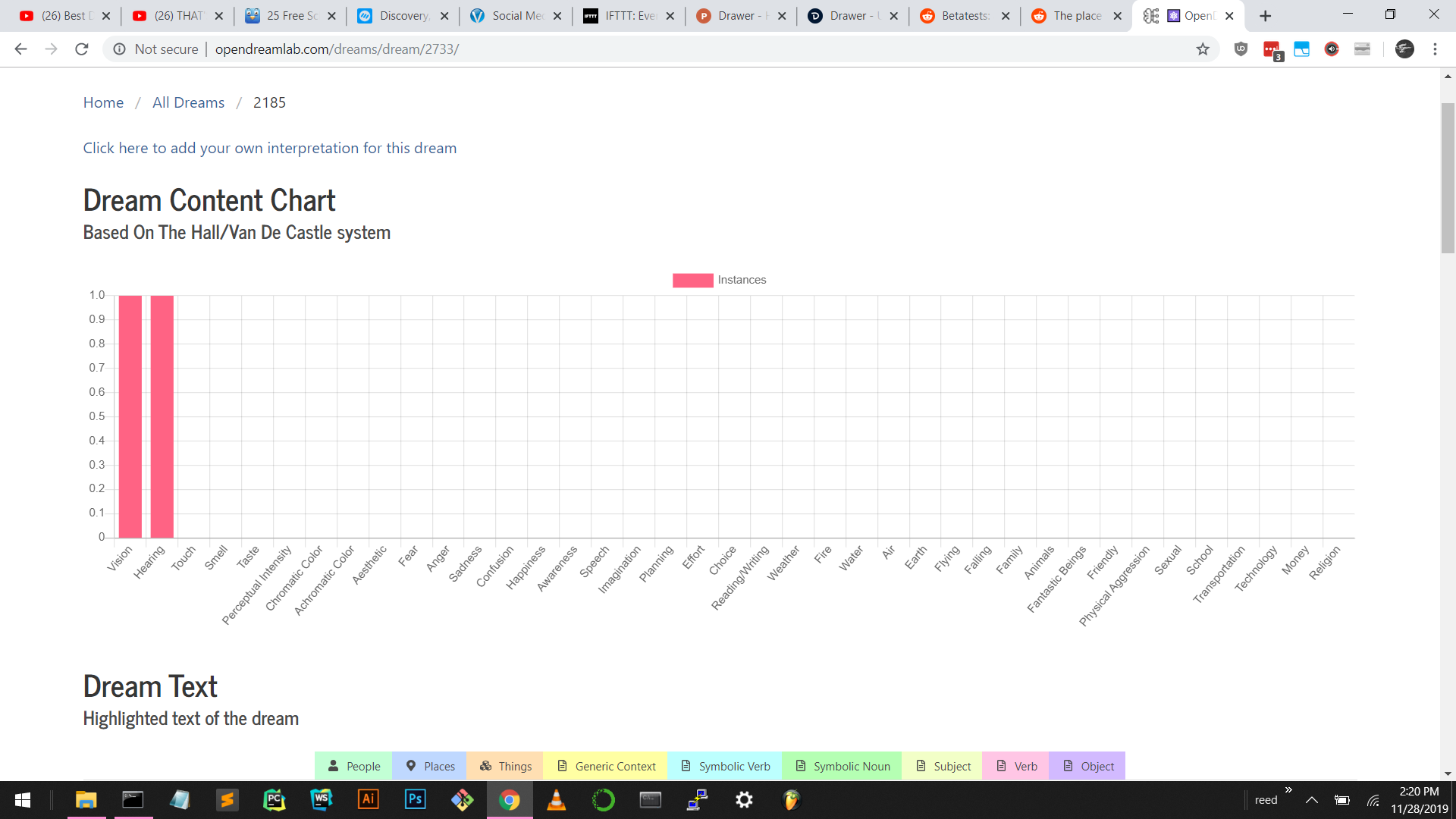Viewport: 1456px width, 819px height.
Task: Open the Chrome three-dot menu
Action: tap(1435, 49)
